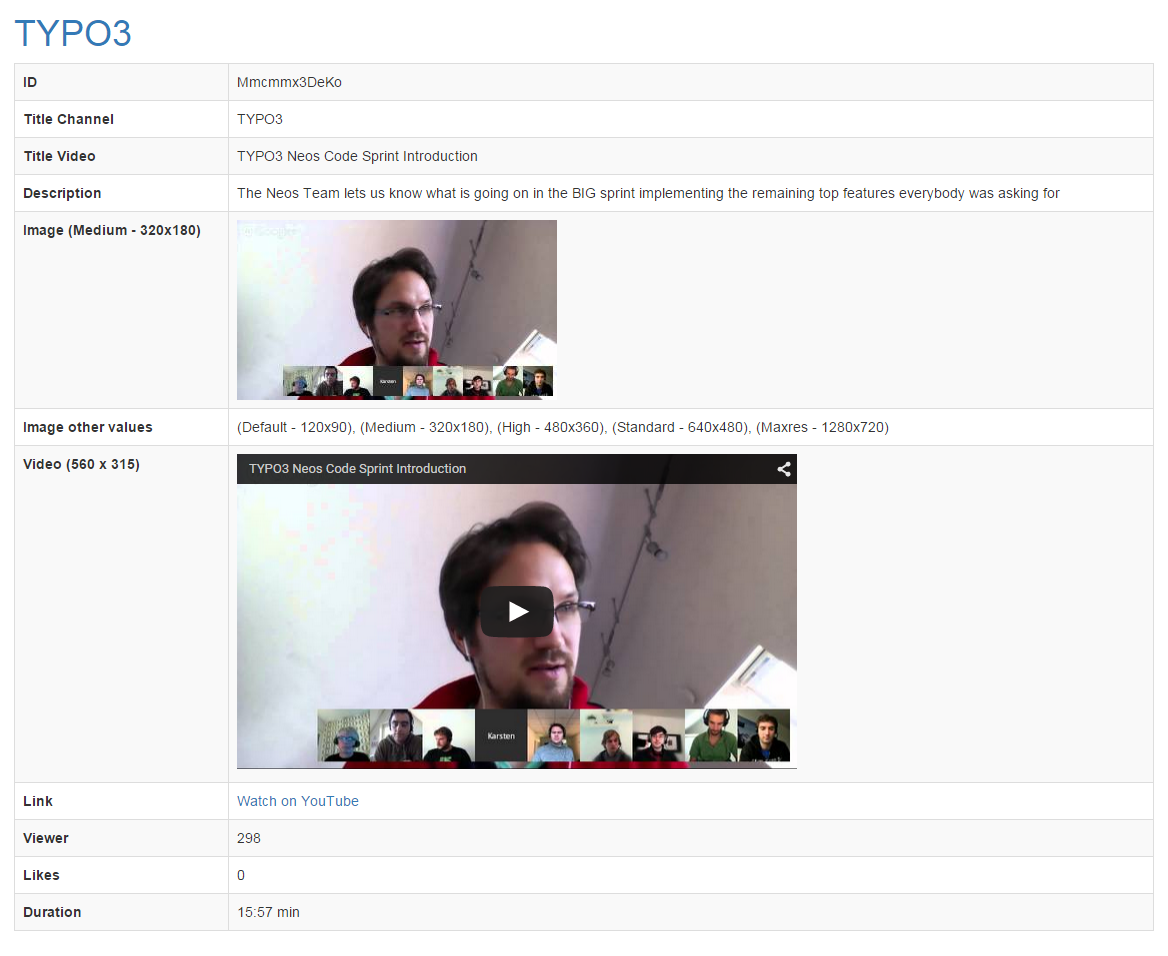Click the Description label

point(62,193)
